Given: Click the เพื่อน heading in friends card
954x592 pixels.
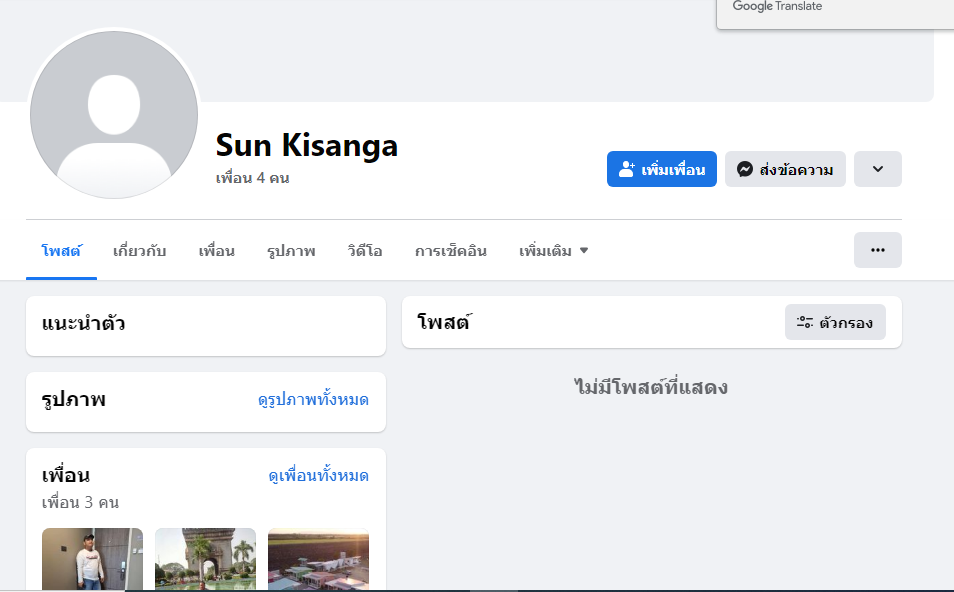Looking at the screenshot, I should [x=66, y=475].
